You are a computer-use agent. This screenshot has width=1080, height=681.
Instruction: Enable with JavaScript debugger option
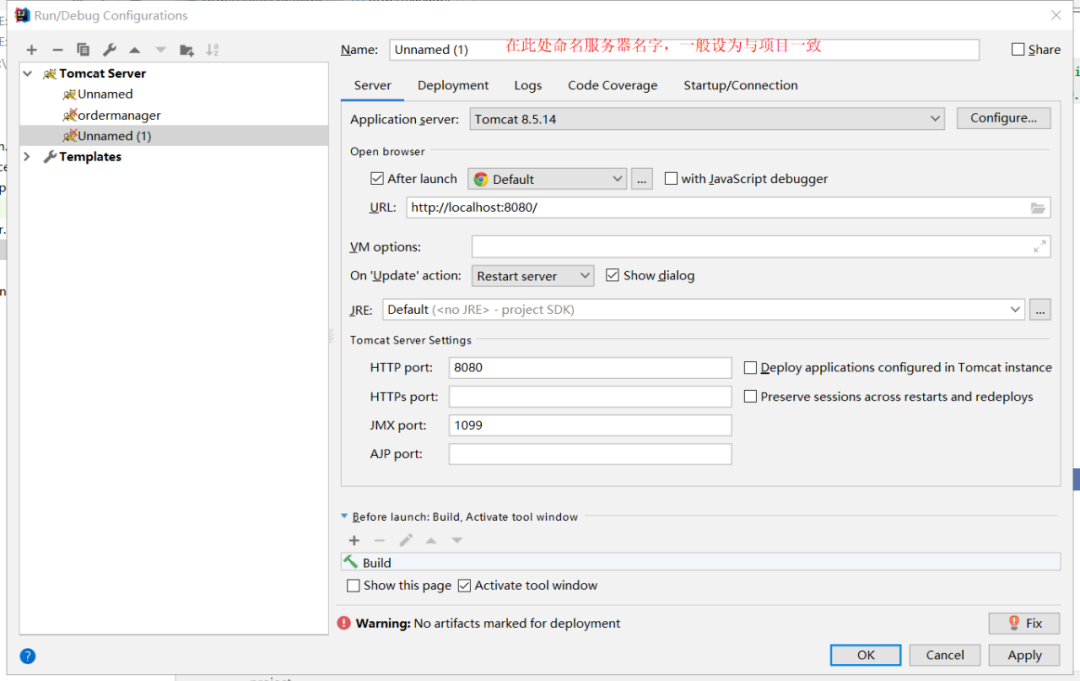(671, 179)
